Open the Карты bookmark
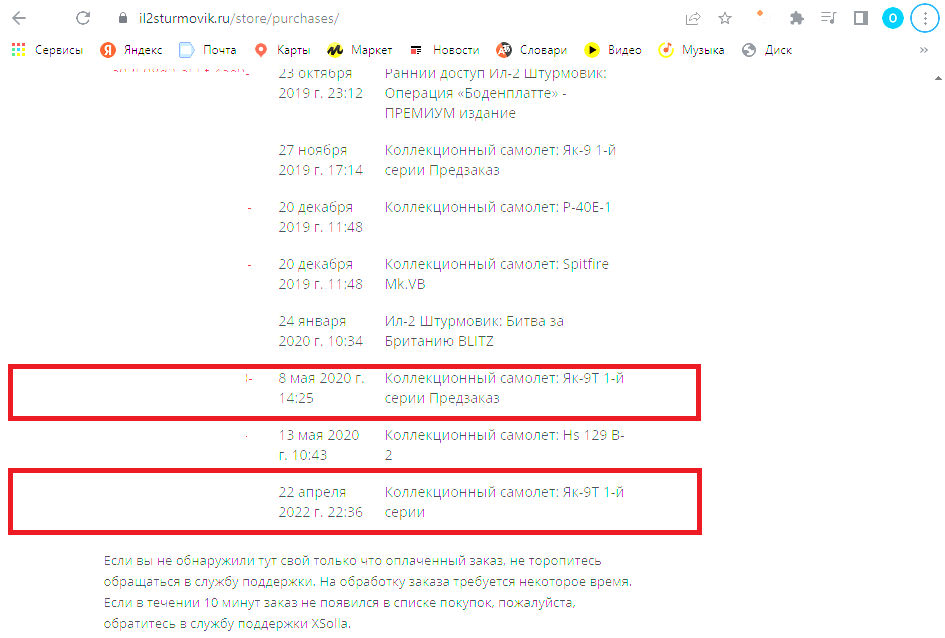Image resolution: width=945 pixels, height=638 pixels. coord(282,50)
